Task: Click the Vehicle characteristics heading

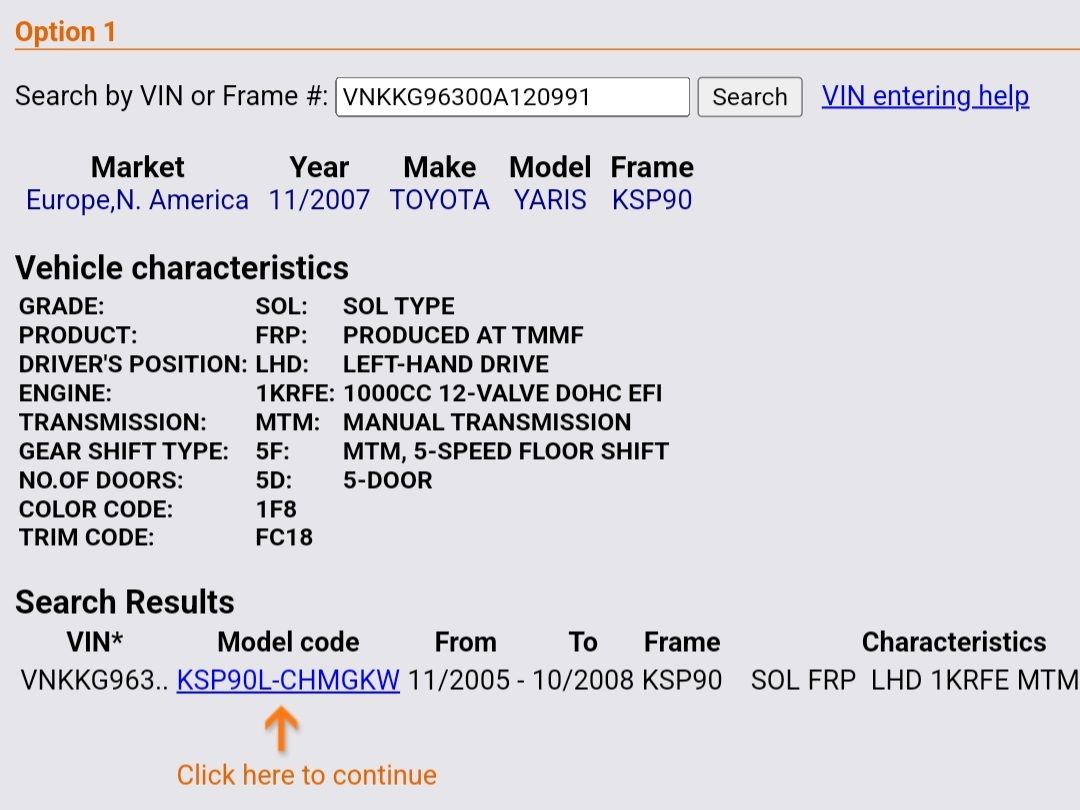Action: pyautogui.click(x=182, y=267)
